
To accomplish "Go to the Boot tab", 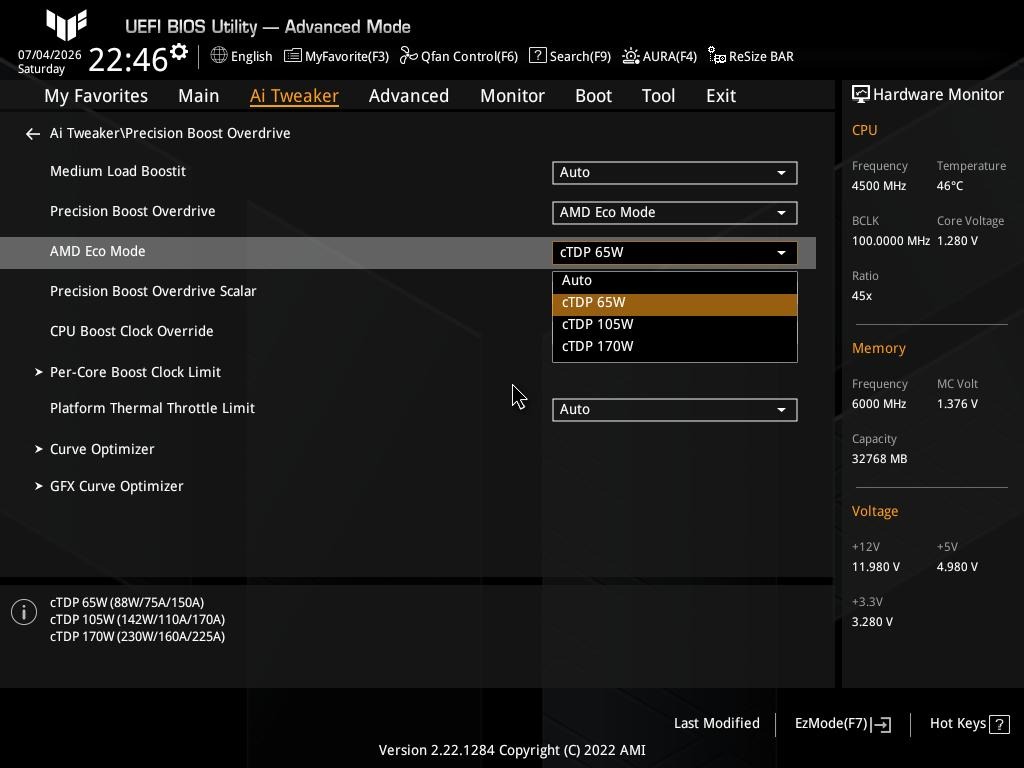I will pos(593,96).
